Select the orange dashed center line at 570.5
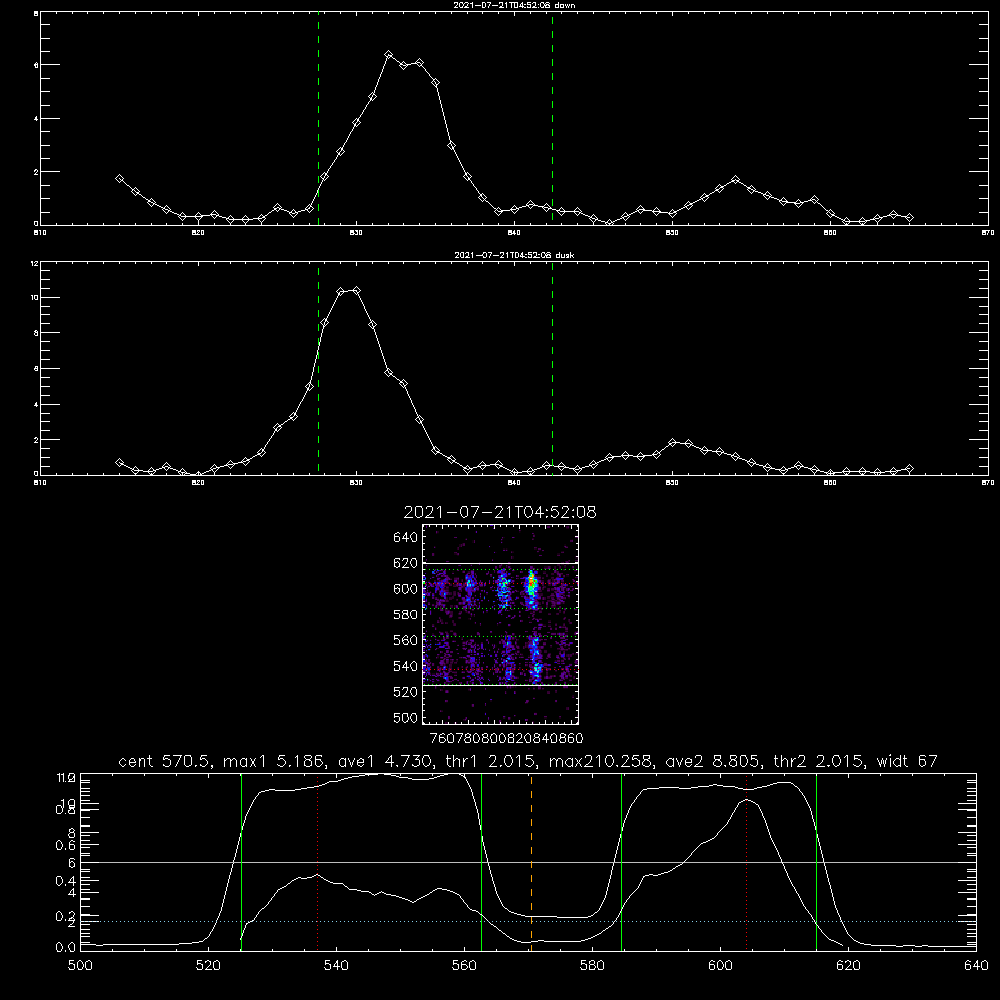The height and width of the screenshot is (1000, 1000). 531,861
